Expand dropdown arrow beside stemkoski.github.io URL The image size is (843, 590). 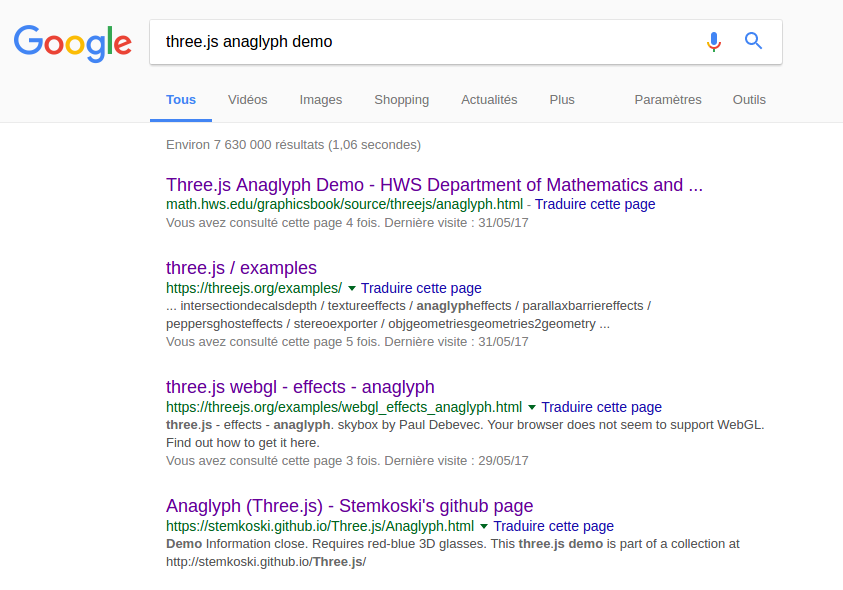tap(484, 526)
